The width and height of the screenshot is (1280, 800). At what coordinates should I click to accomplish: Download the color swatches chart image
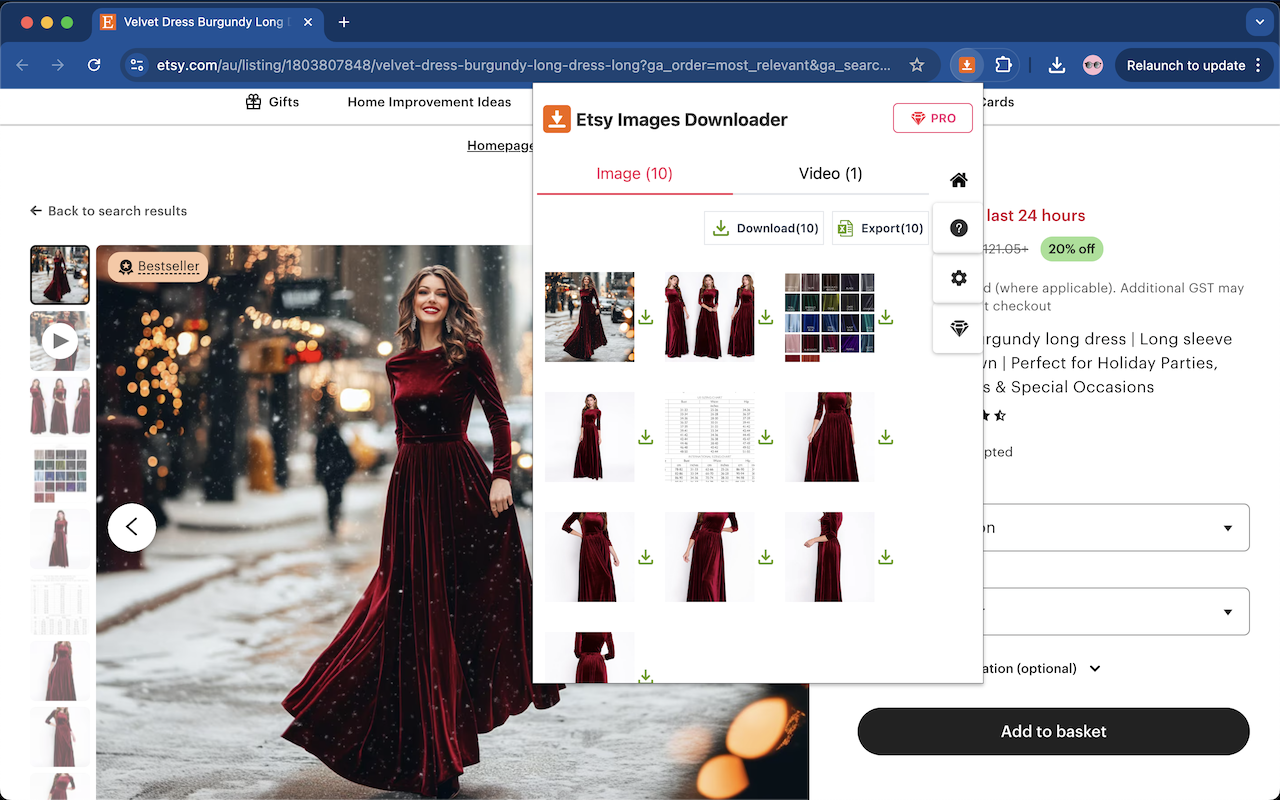(x=885, y=317)
